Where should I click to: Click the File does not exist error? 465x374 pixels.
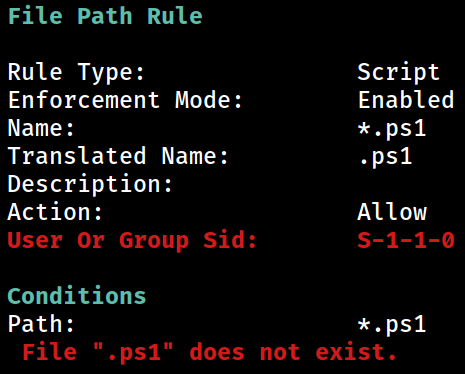click(209, 353)
